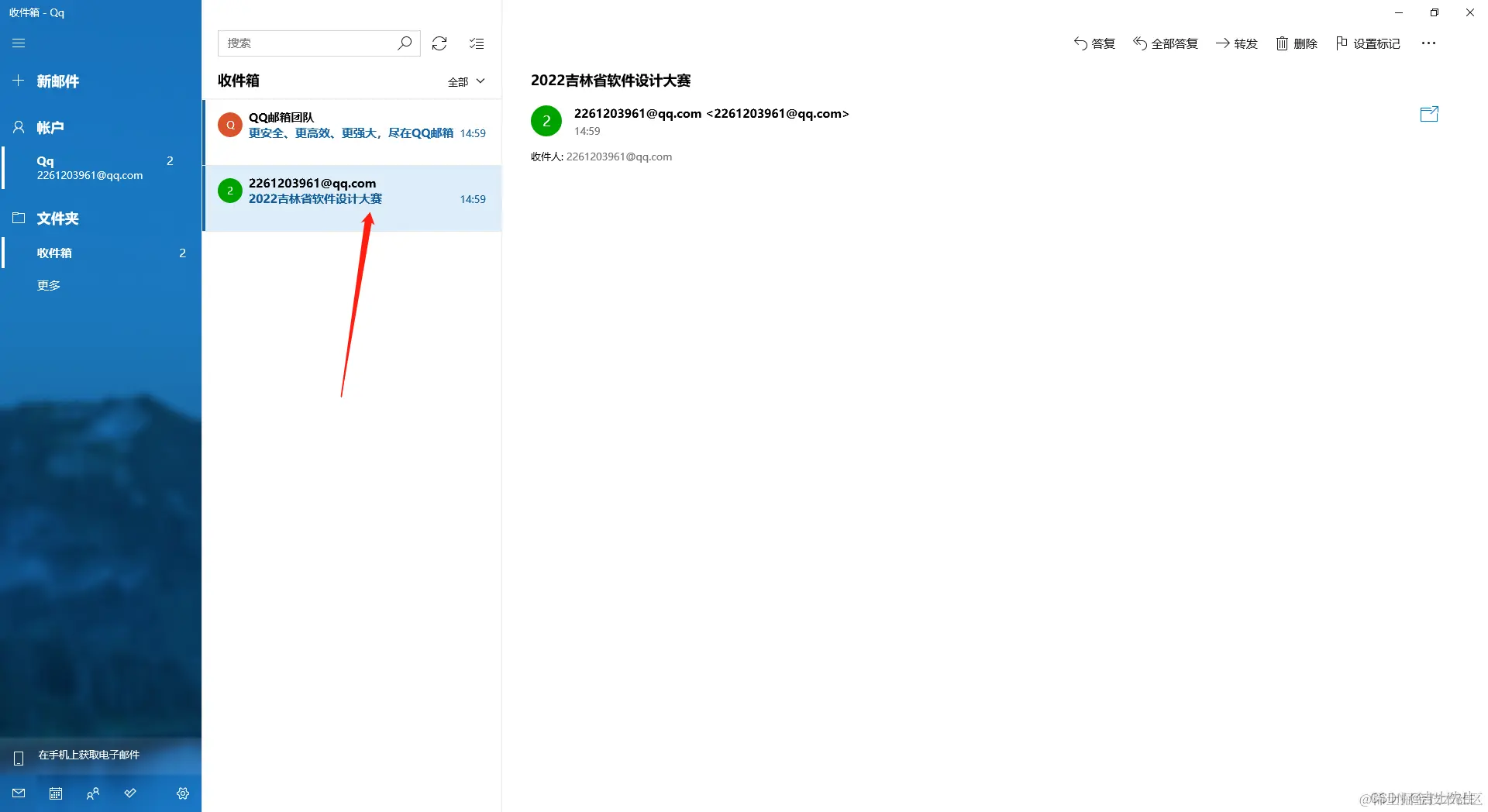Click the folder icon beside 文件夹

click(19, 218)
